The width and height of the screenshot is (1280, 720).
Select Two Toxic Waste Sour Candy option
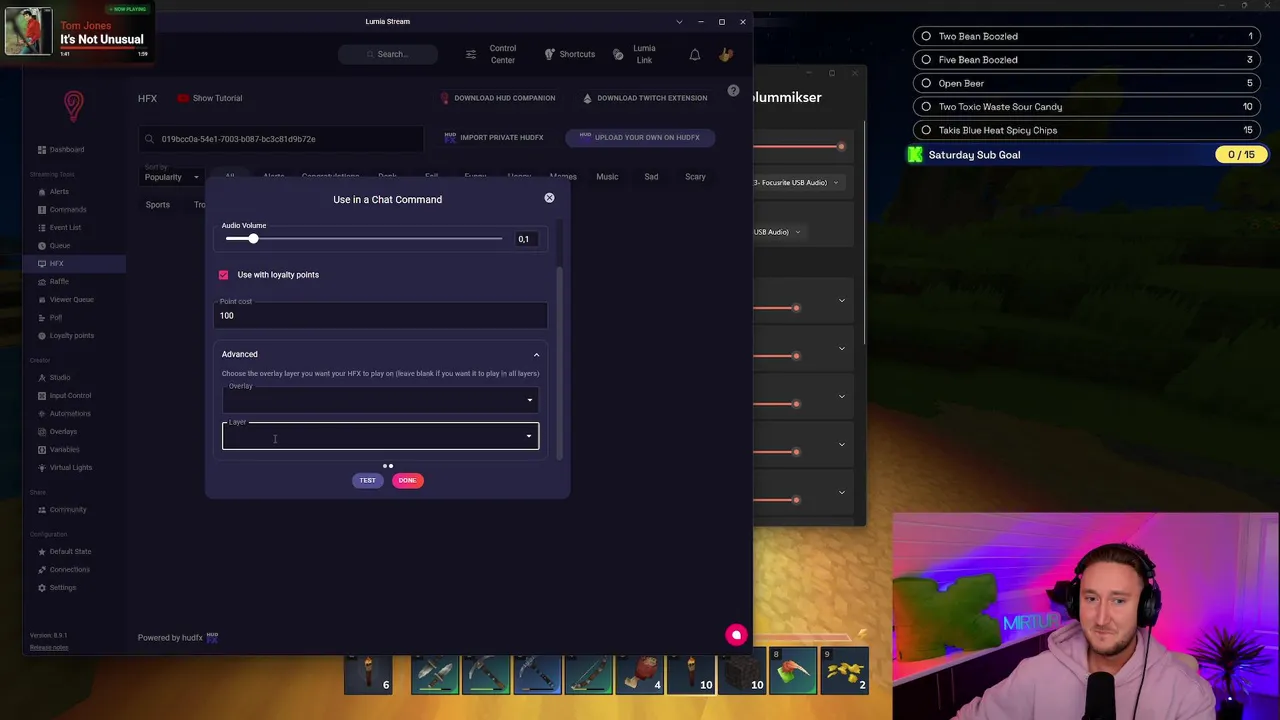(x=926, y=107)
